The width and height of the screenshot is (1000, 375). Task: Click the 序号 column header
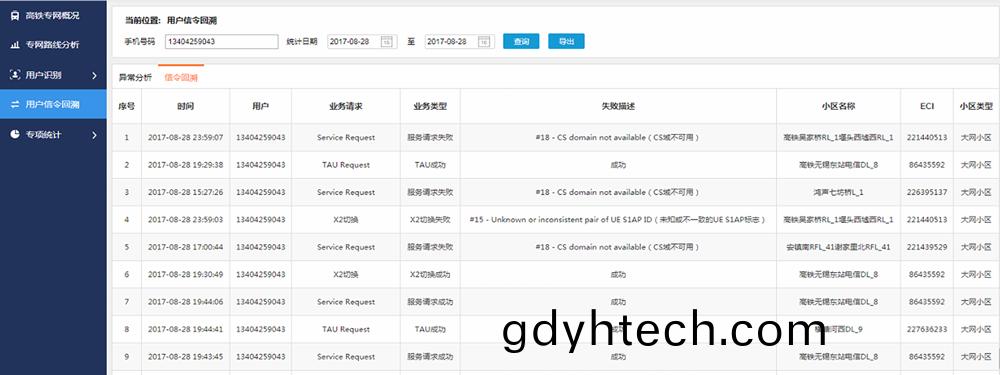pos(126,107)
